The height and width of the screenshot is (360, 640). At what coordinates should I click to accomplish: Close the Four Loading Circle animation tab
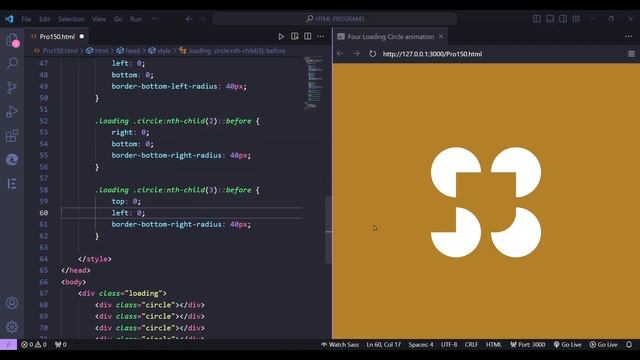[x=441, y=36]
